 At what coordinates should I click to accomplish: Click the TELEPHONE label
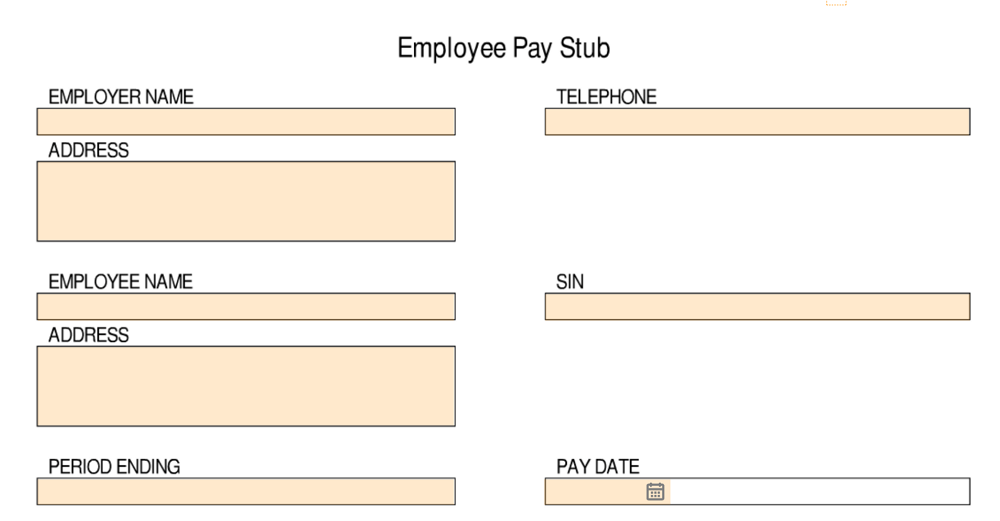click(607, 97)
